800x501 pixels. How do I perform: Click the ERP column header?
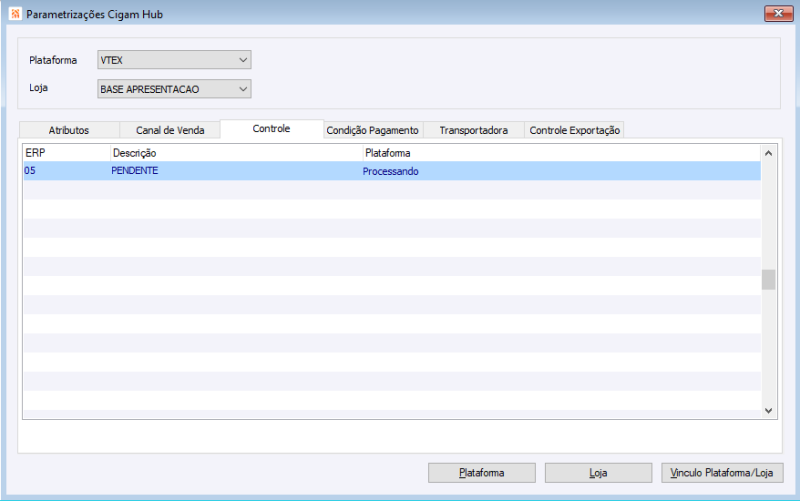click(x=67, y=153)
